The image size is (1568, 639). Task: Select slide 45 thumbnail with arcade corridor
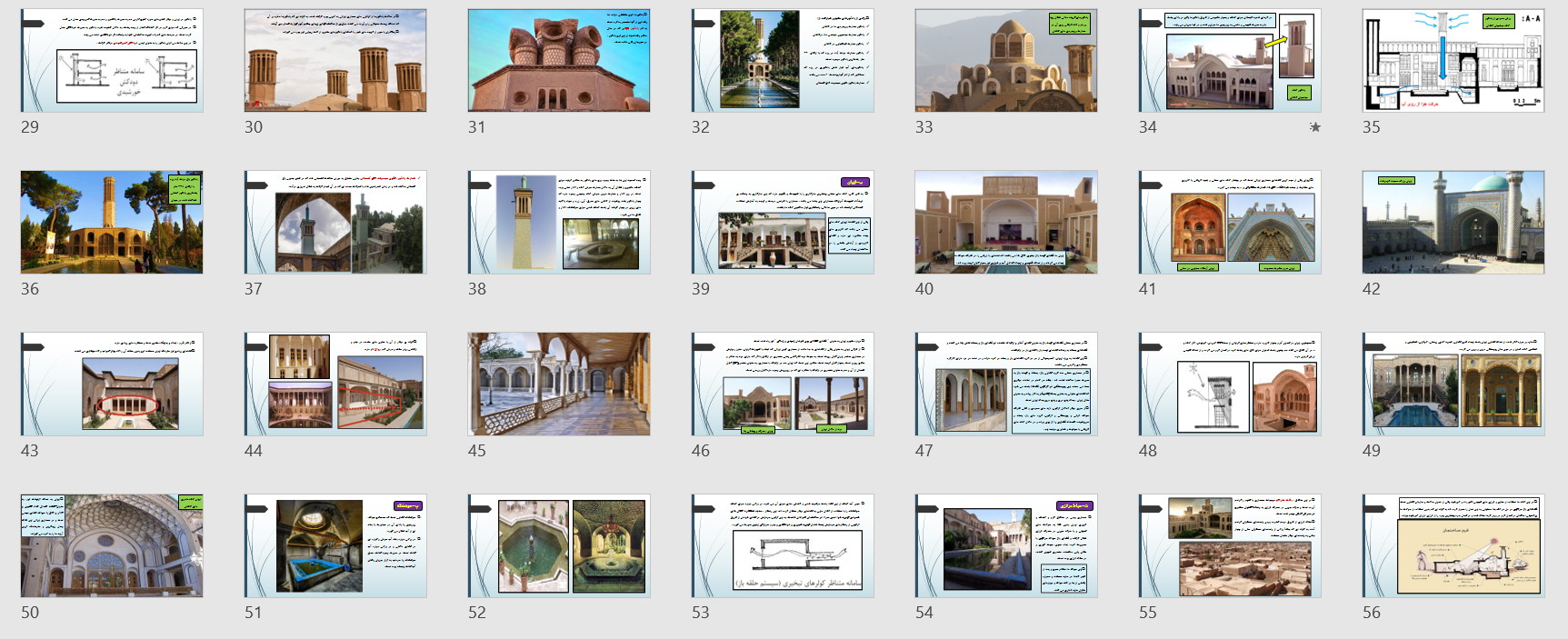pos(559,384)
